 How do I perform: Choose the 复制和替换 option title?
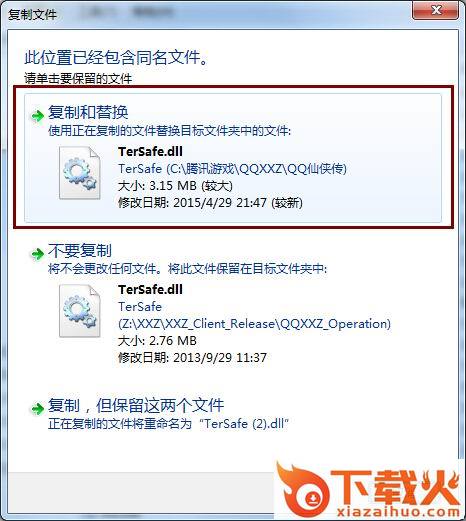[x=88, y=112]
